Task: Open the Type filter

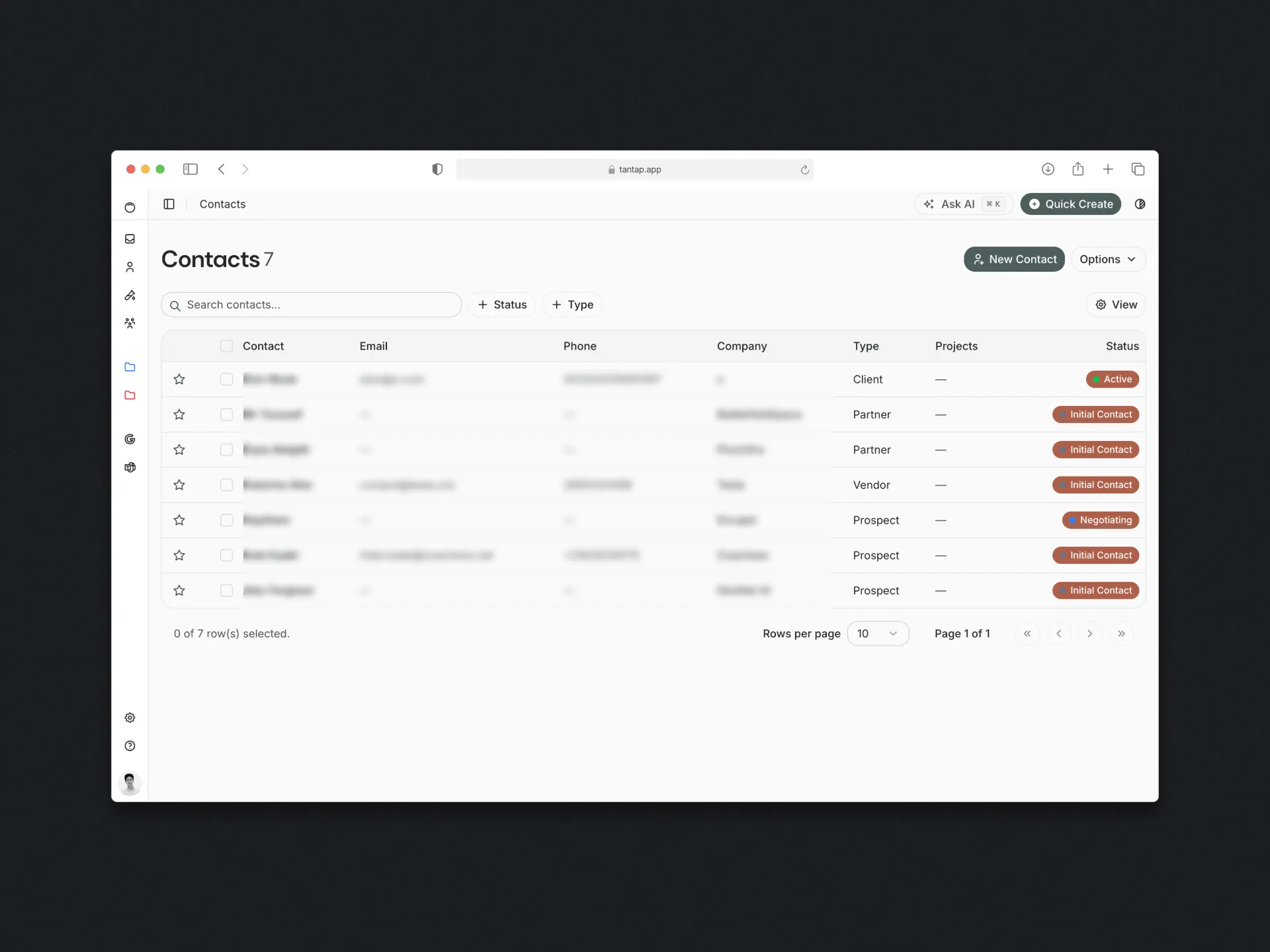Action: click(572, 305)
